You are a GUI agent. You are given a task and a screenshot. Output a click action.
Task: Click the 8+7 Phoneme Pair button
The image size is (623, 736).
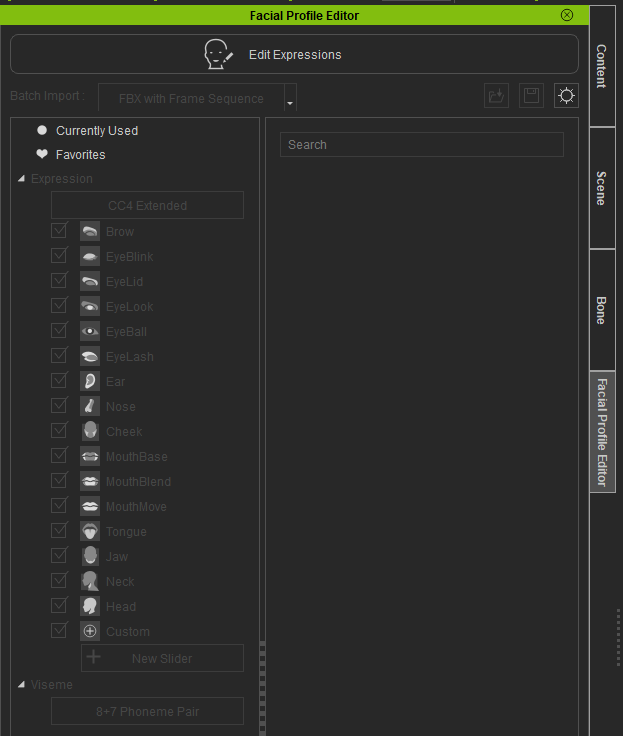click(x=147, y=711)
